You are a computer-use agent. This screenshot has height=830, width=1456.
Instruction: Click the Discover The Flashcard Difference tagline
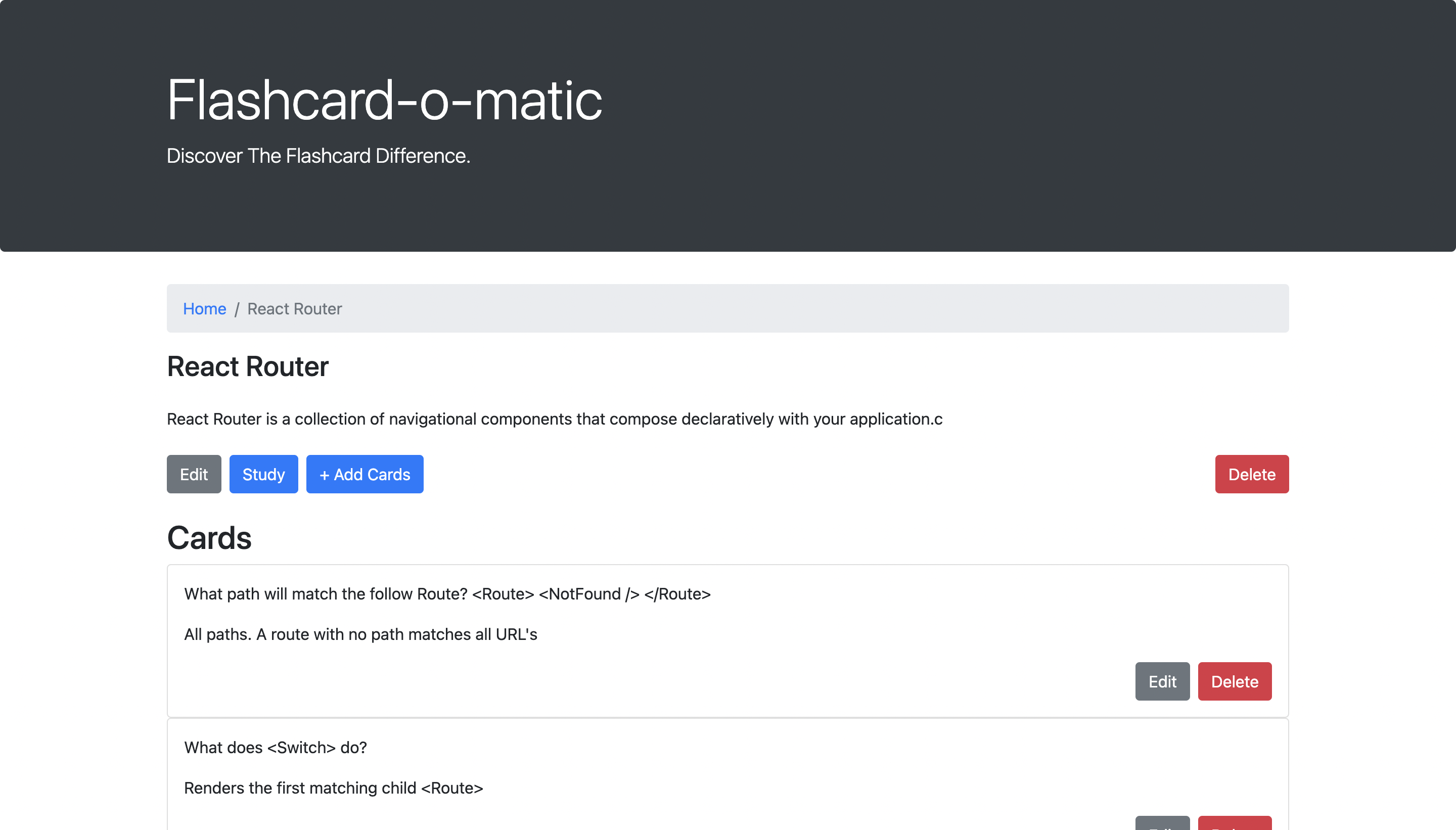(318, 155)
